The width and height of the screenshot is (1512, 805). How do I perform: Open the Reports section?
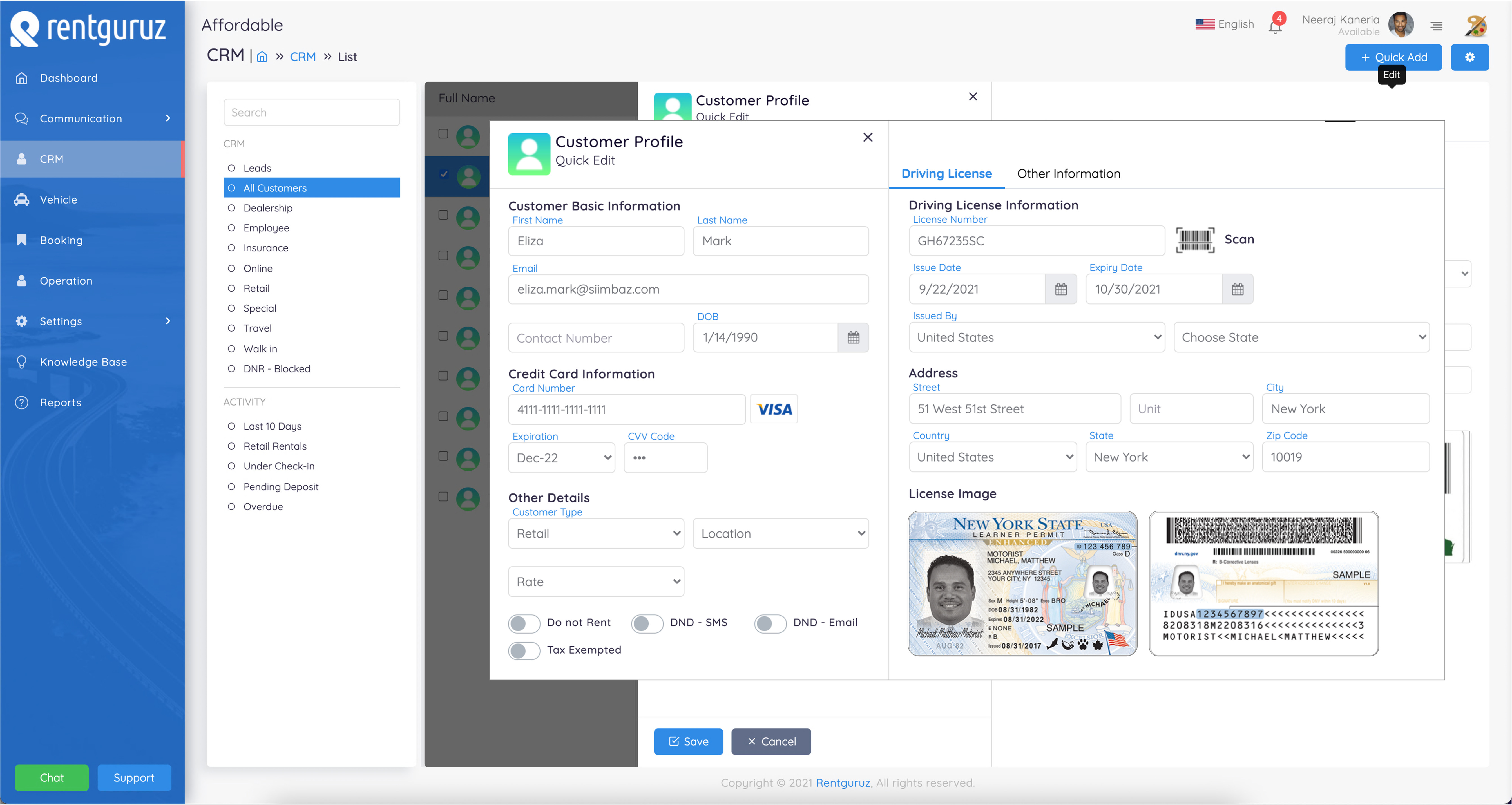pyautogui.click(x=61, y=402)
